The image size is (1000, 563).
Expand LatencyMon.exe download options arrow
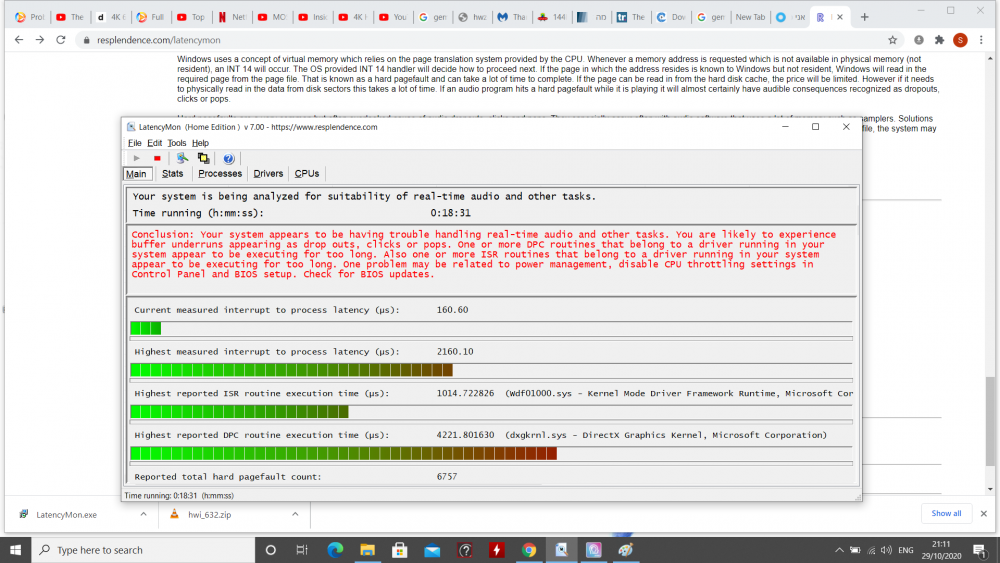click(143, 514)
